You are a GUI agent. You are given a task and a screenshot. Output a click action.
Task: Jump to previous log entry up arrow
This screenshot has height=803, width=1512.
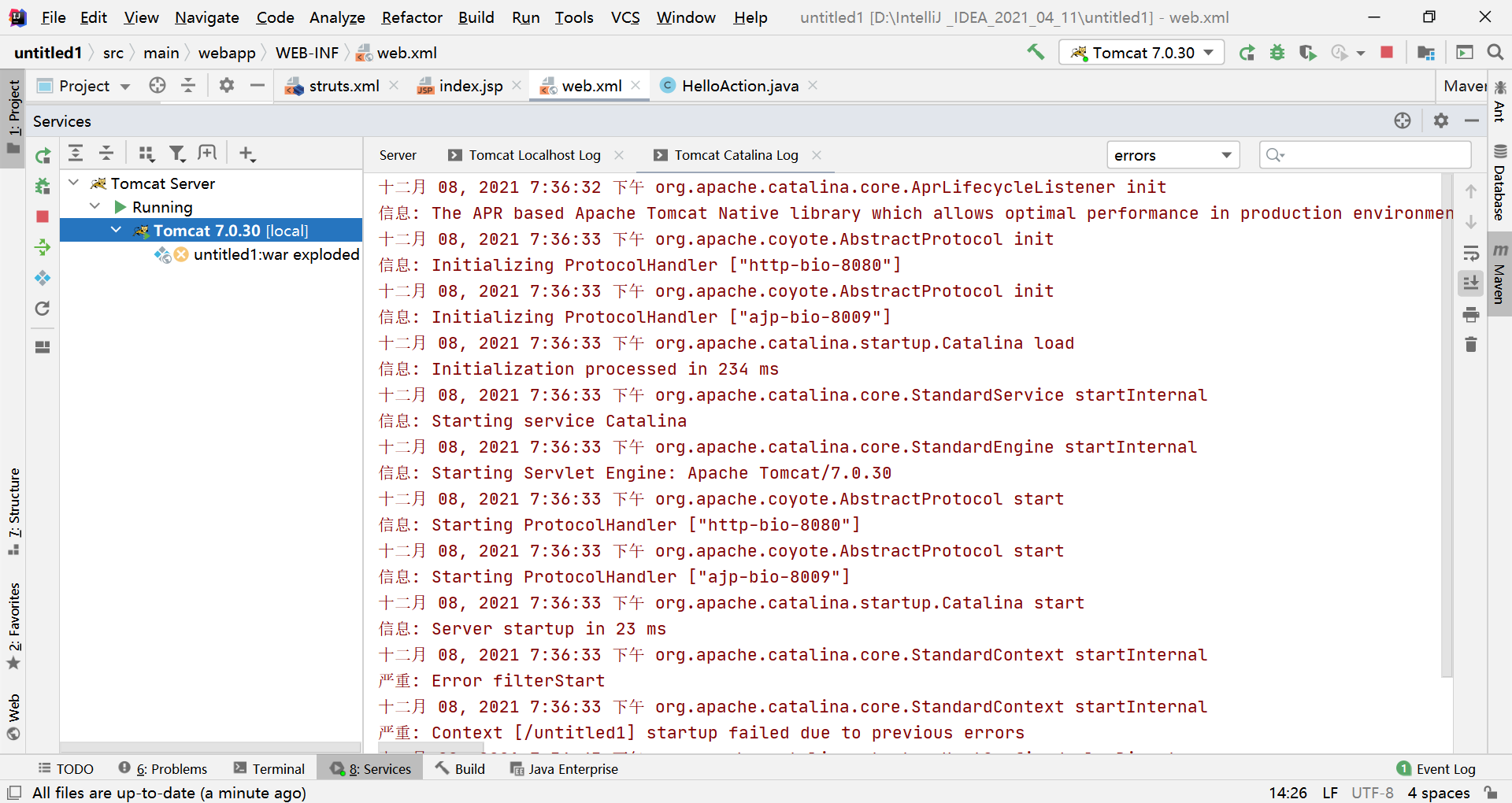click(1470, 191)
